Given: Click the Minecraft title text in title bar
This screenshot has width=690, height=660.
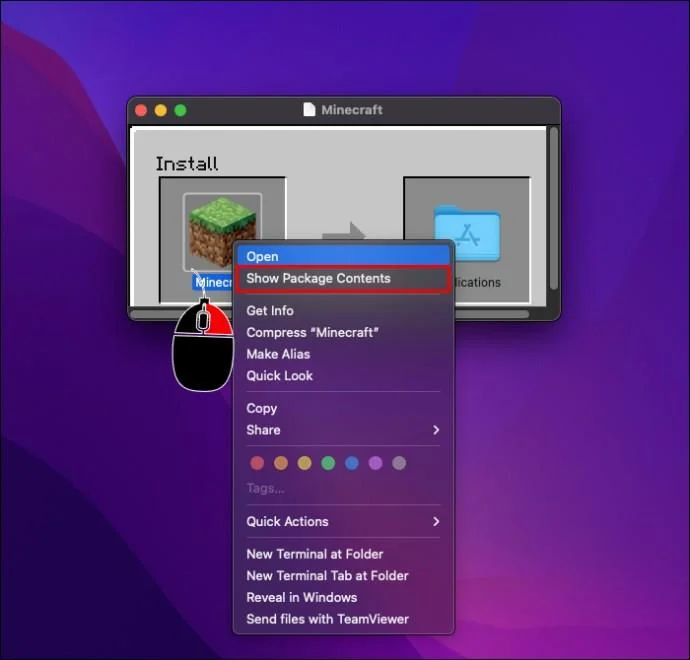Looking at the screenshot, I should 352,110.
